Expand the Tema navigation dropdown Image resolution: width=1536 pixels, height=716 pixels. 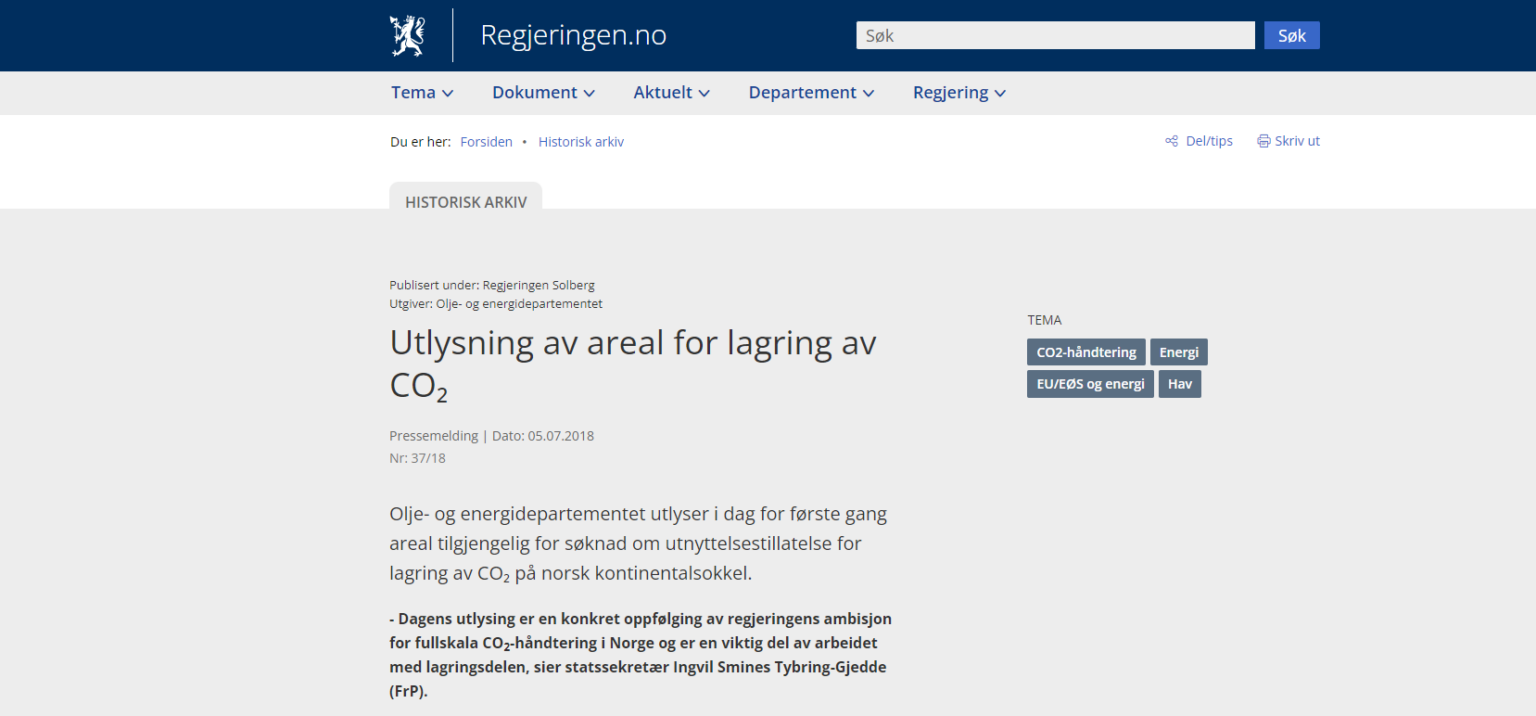[x=421, y=92]
